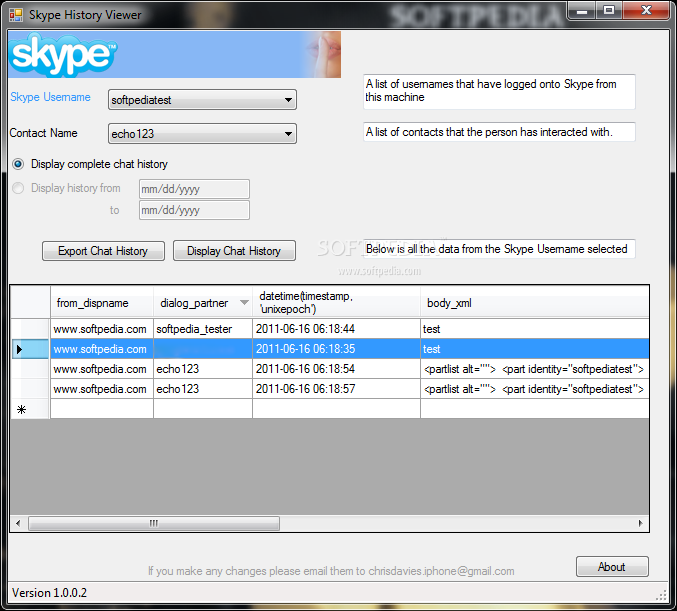
Task: Click the Skype Username label
Action: (51, 97)
